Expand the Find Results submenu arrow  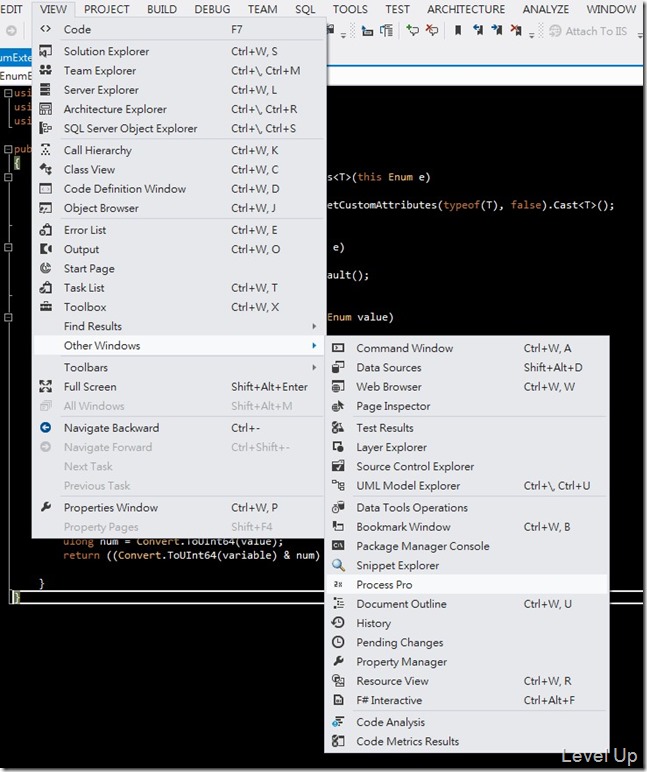(x=314, y=326)
